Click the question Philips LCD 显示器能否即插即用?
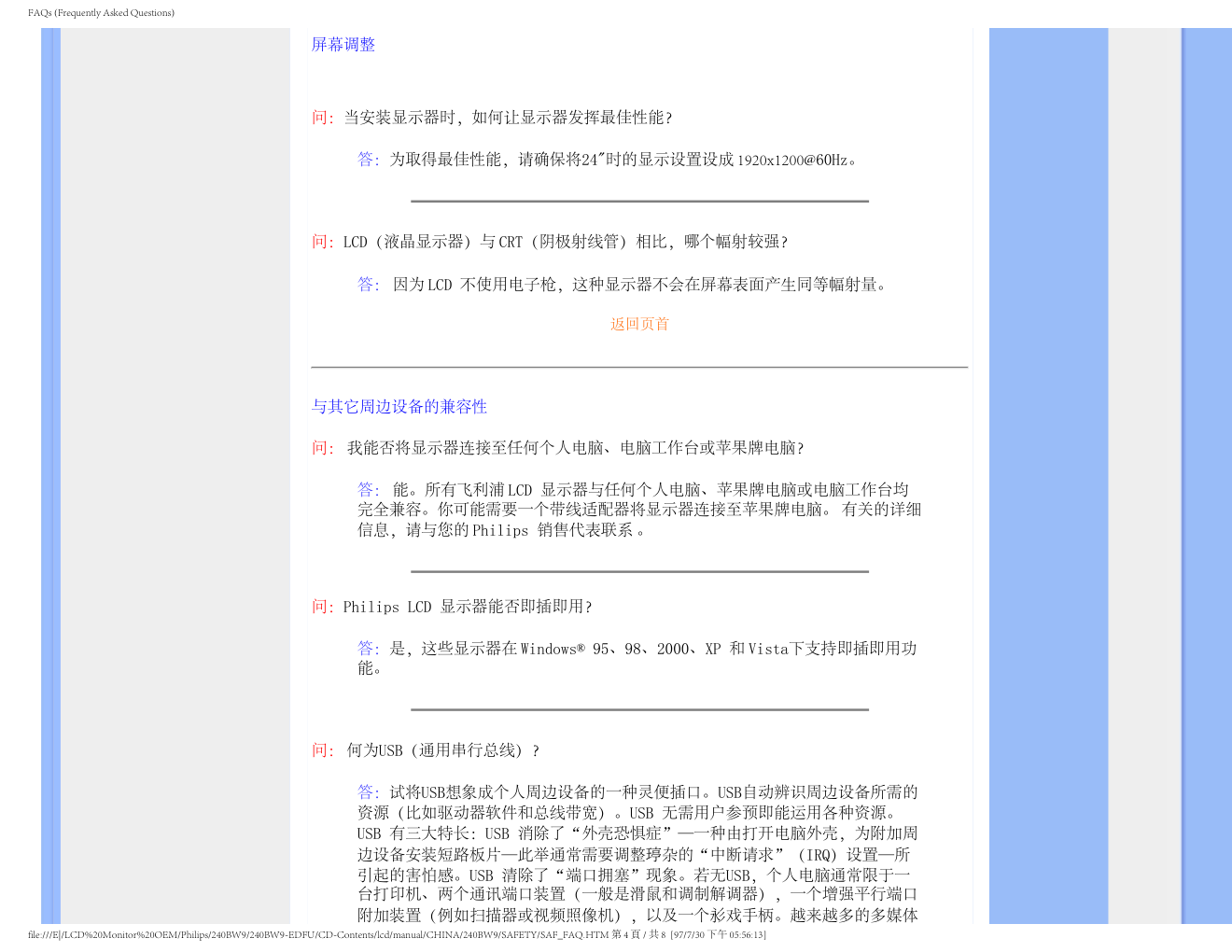1232x952 pixels. pyautogui.click(x=468, y=607)
